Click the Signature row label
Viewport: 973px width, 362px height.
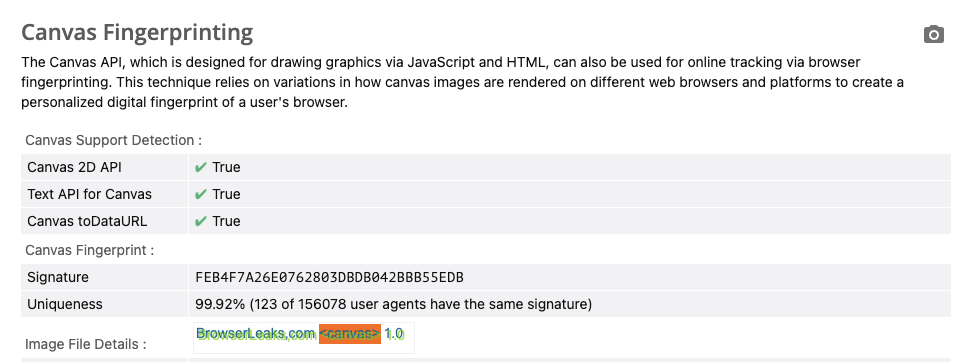[58, 278]
